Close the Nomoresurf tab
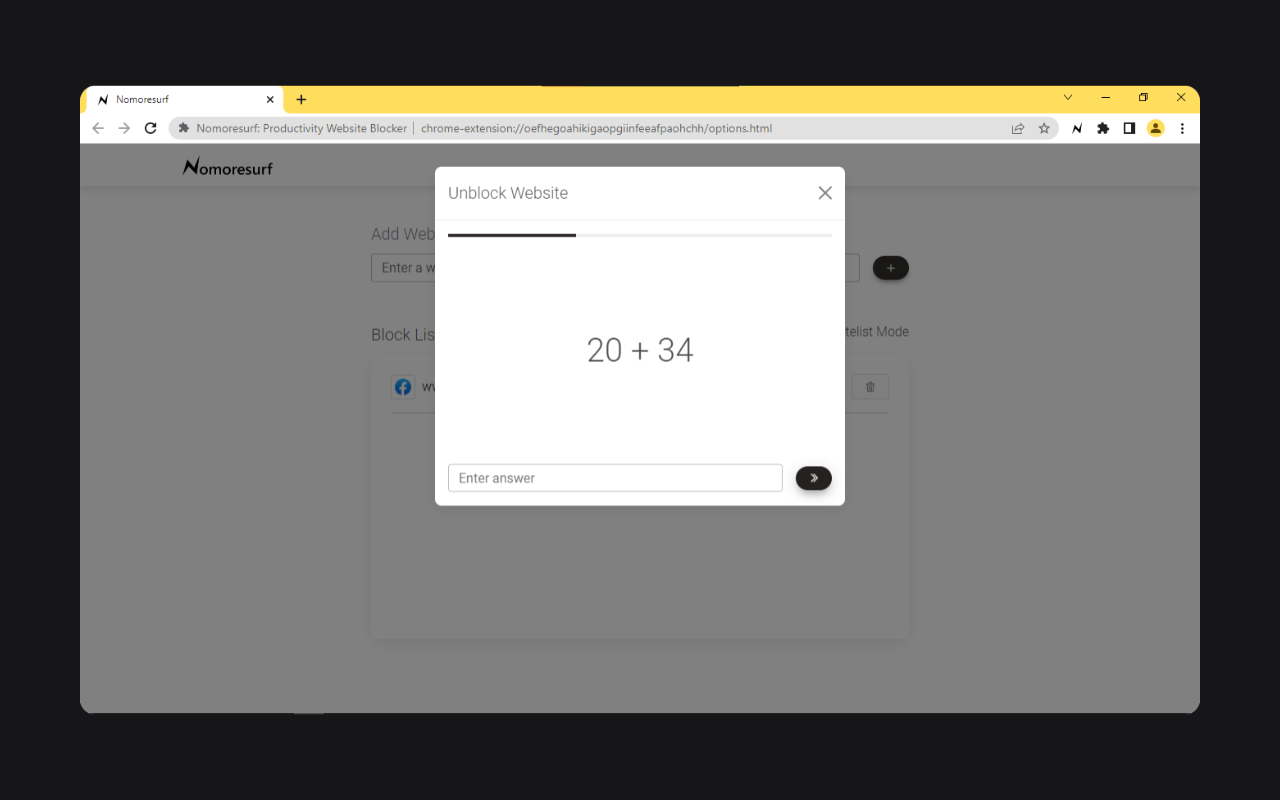The height and width of the screenshot is (800, 1280). (x=270, y=99)
